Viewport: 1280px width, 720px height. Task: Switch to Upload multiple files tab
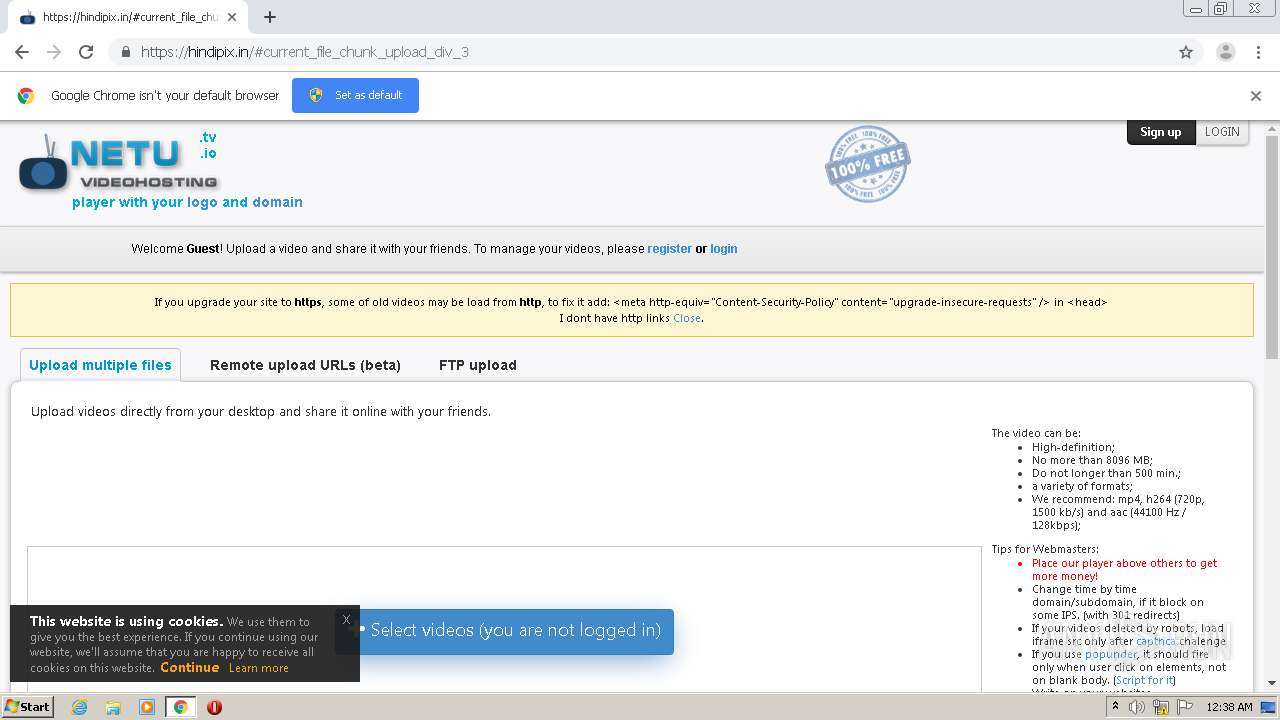point(100,365)
